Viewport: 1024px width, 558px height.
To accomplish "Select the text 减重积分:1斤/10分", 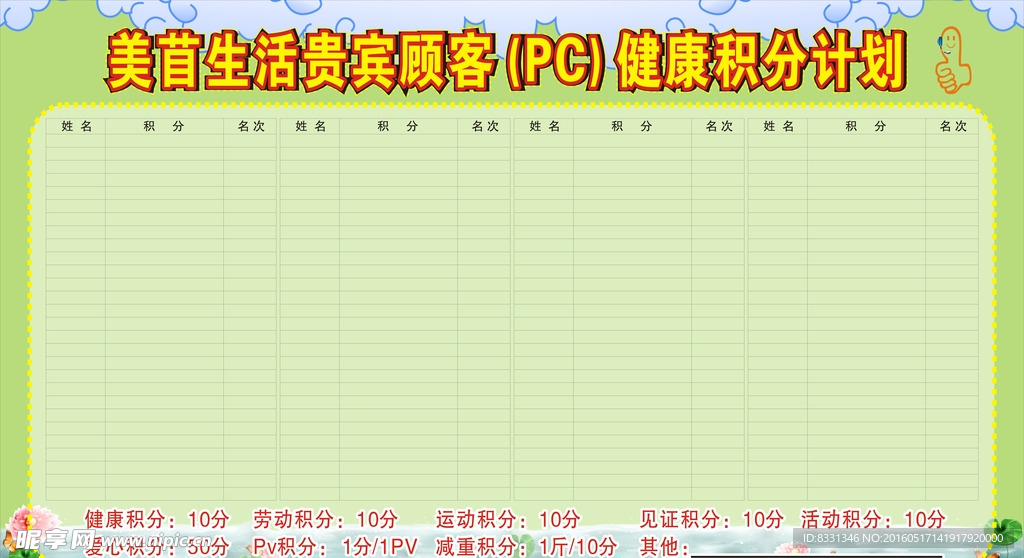I will (526, 546).
